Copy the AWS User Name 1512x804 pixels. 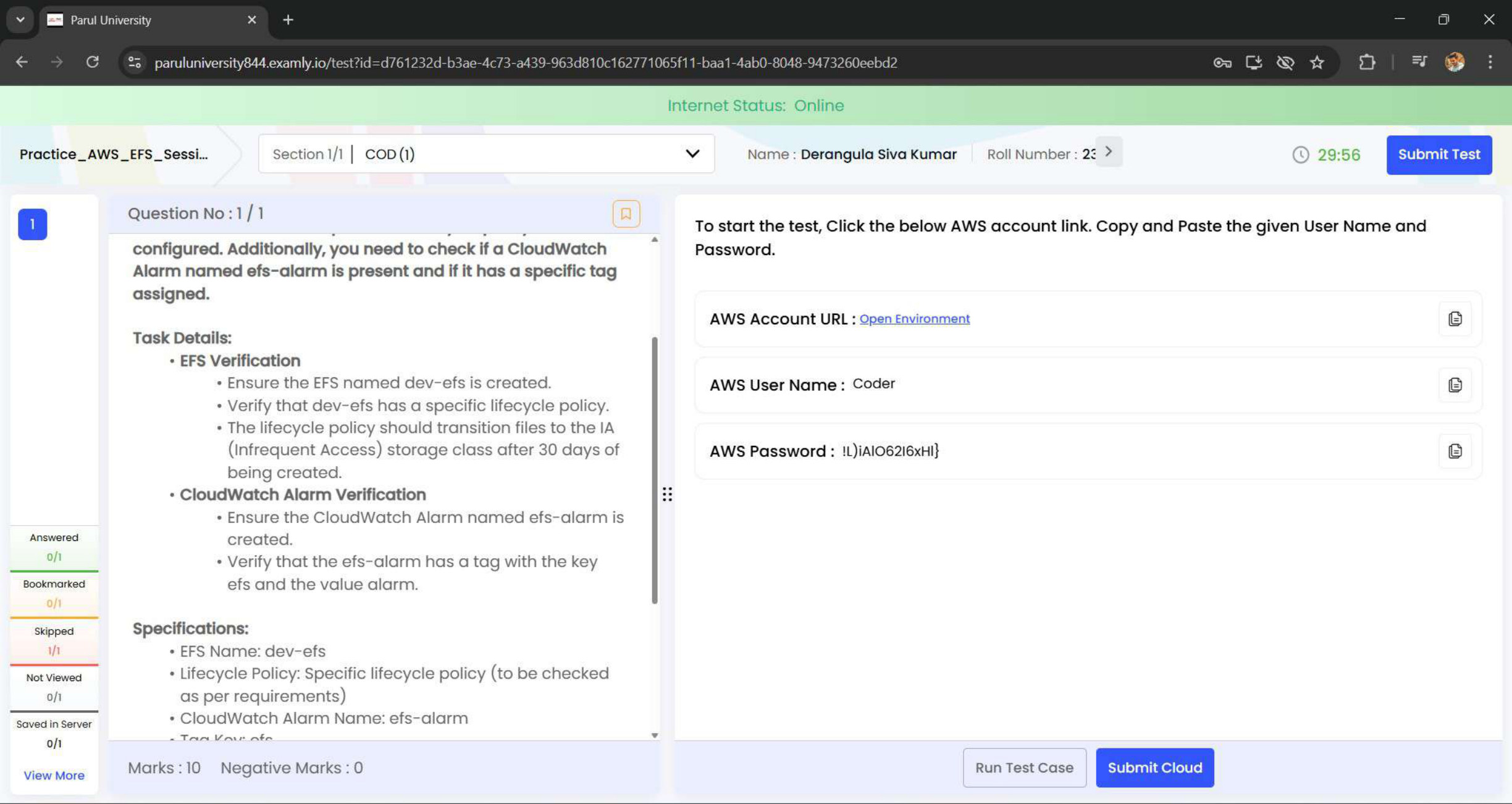point(1455,385)
